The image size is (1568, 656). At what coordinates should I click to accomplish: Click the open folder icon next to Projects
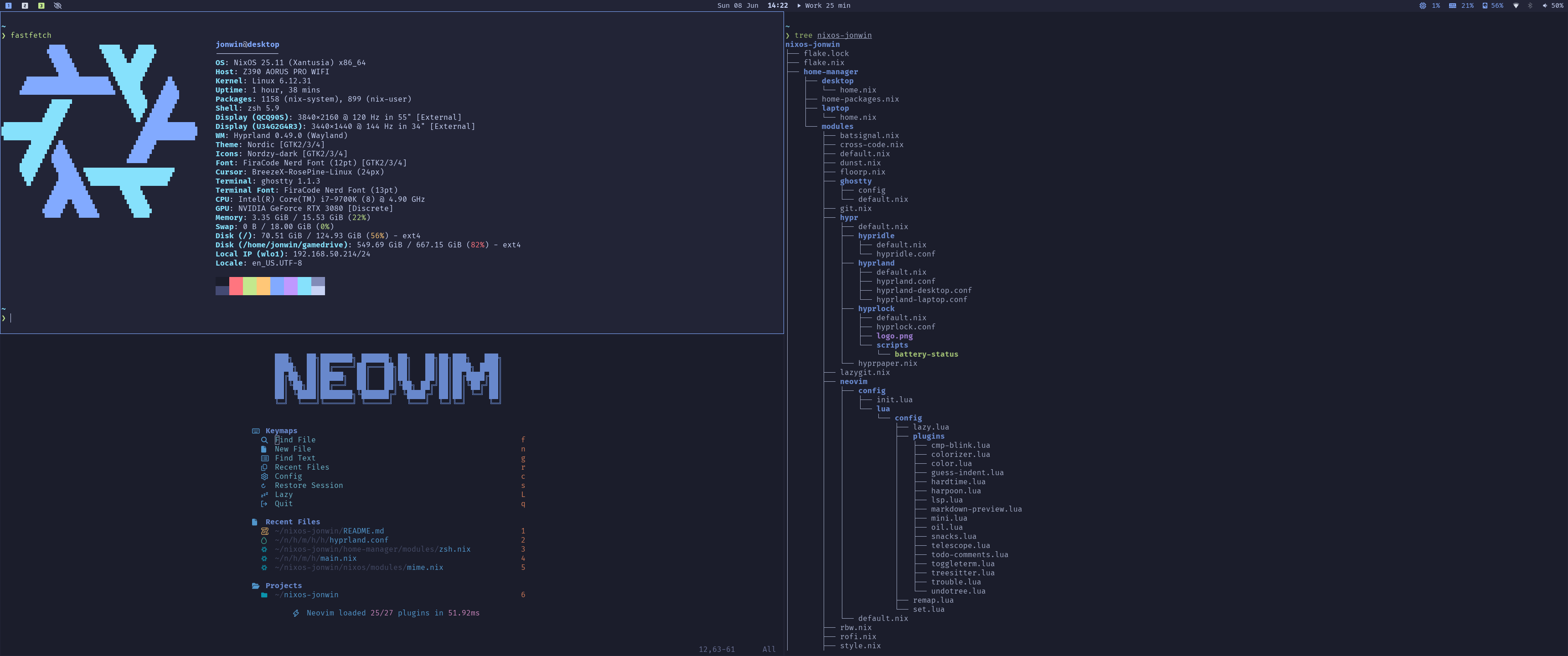256,586
